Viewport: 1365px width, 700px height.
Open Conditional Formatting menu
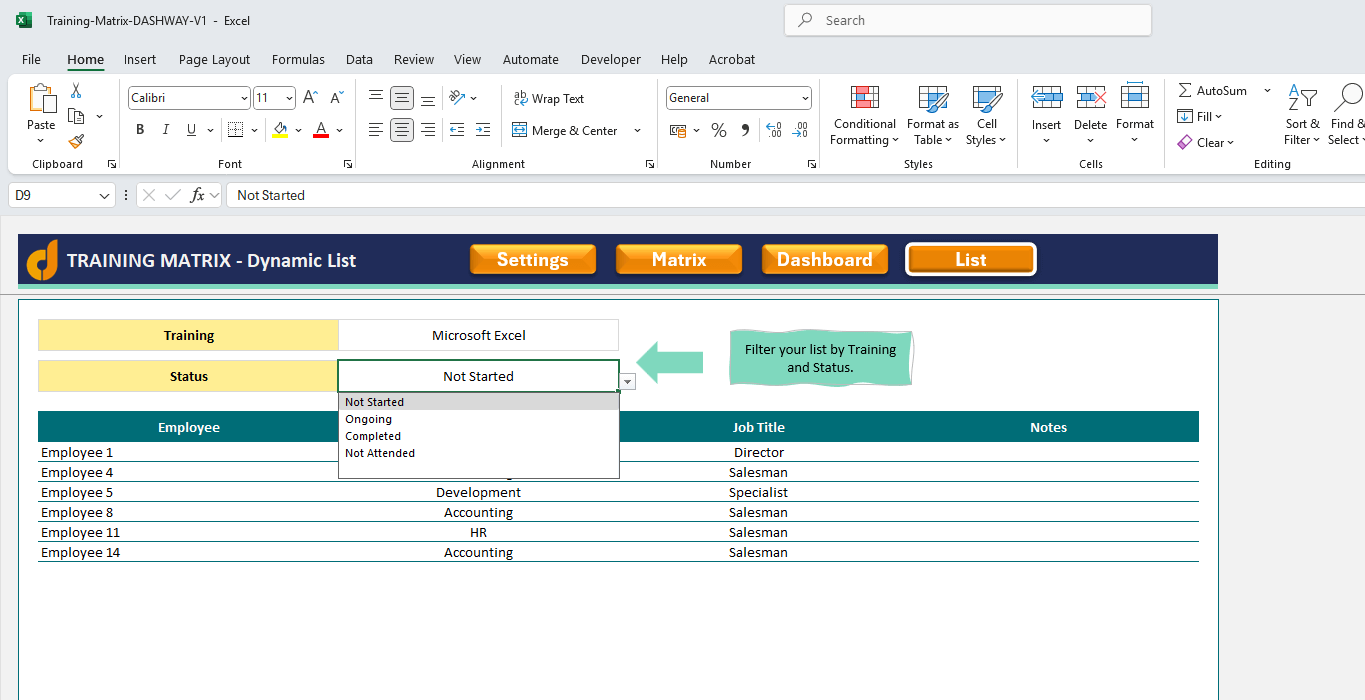click(865, 115)
